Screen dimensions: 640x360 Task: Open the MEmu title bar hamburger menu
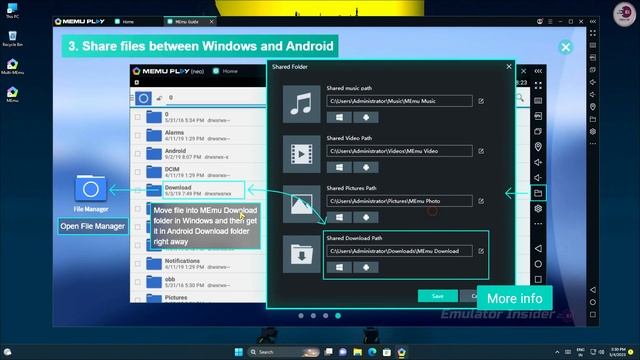(550, 22)
